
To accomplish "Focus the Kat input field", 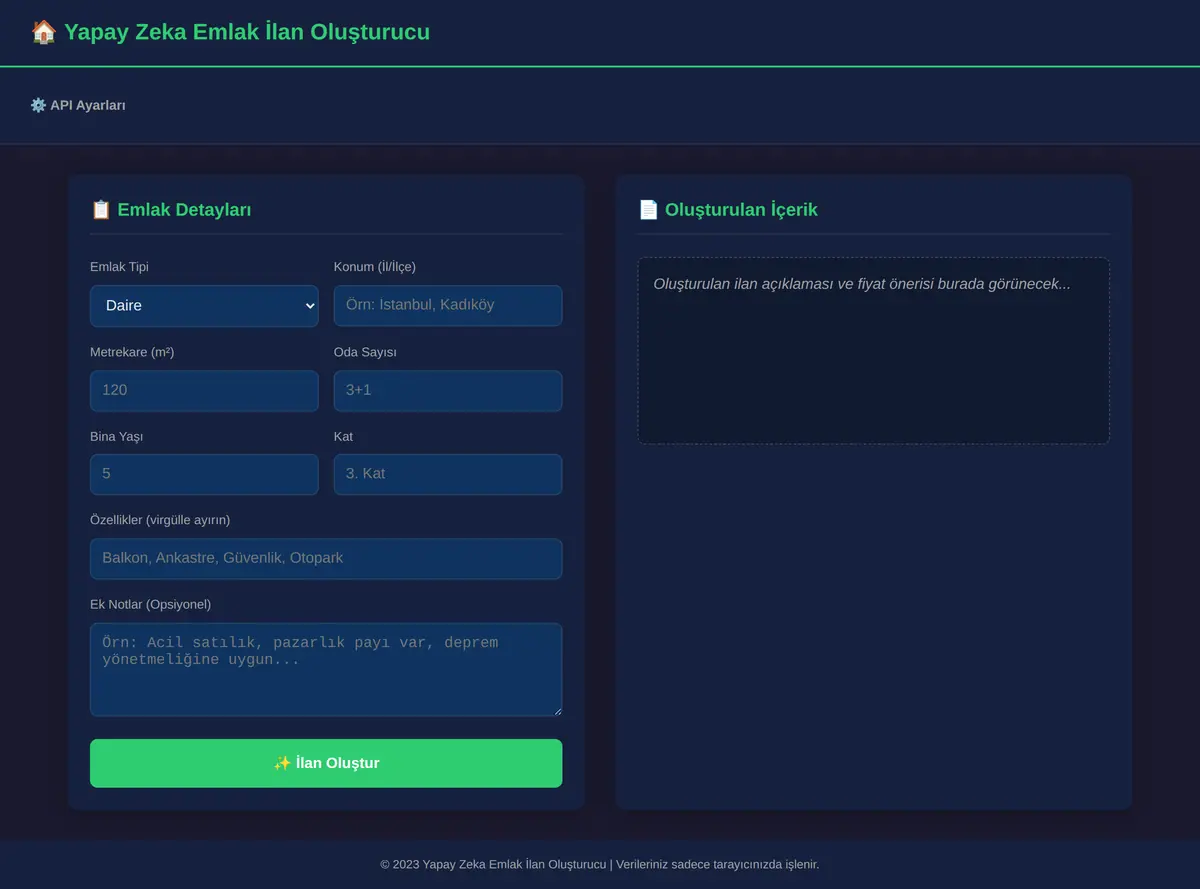I will click(448, 474).
